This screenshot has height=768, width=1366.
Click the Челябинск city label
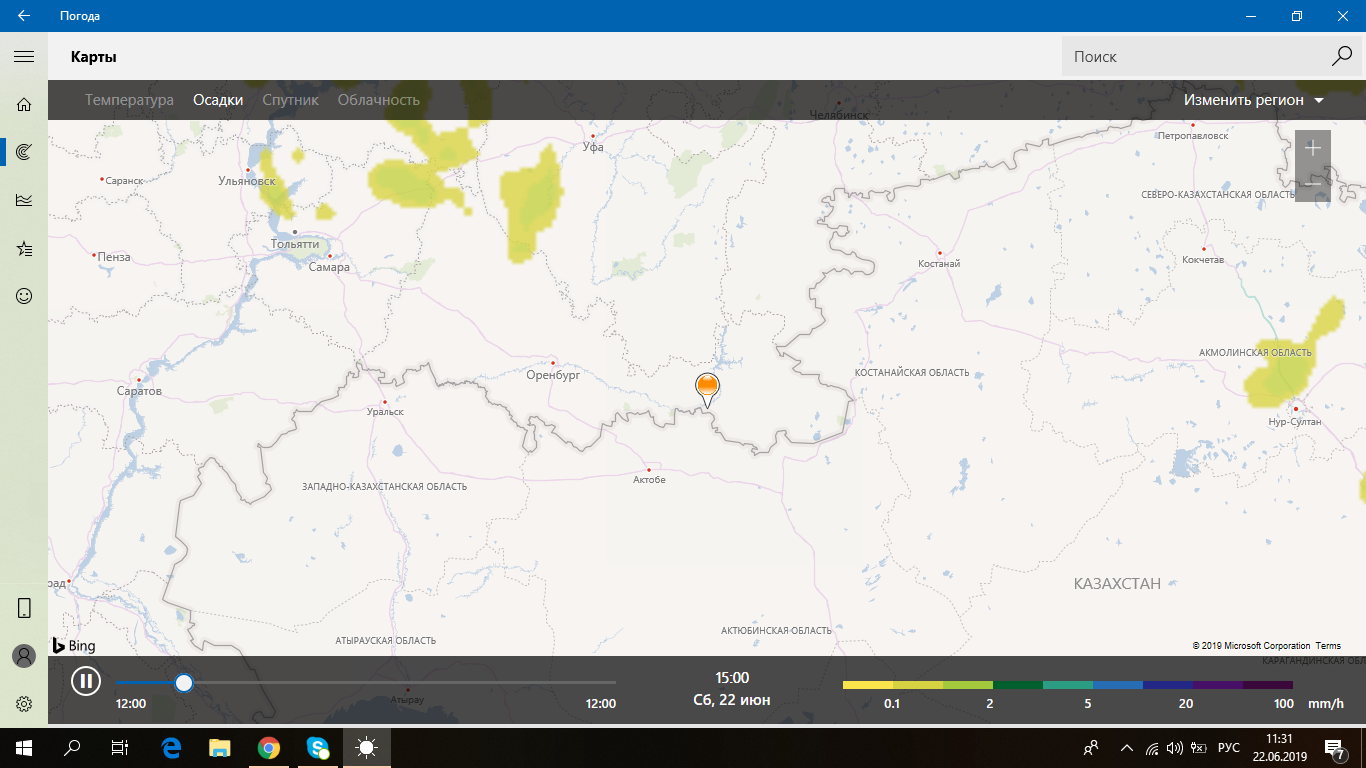pos(839,115)
